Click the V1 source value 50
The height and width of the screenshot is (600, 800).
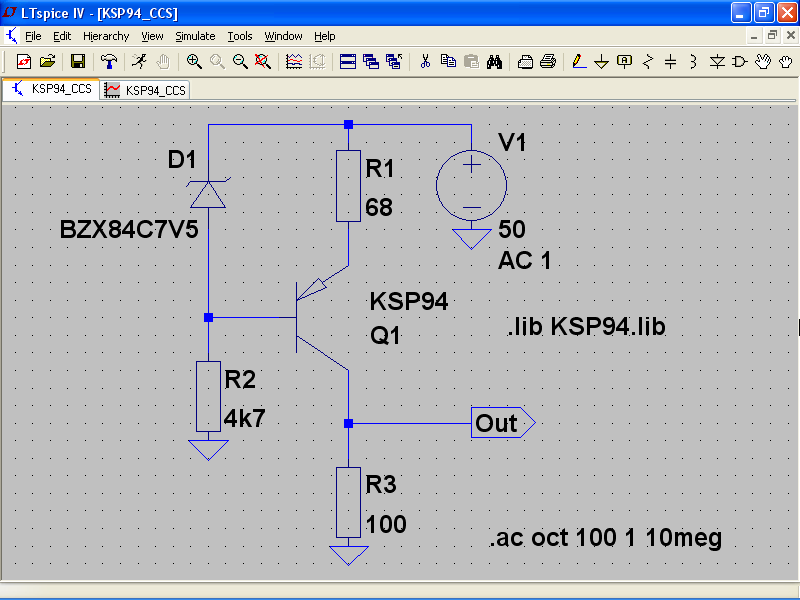pos(512,229)
